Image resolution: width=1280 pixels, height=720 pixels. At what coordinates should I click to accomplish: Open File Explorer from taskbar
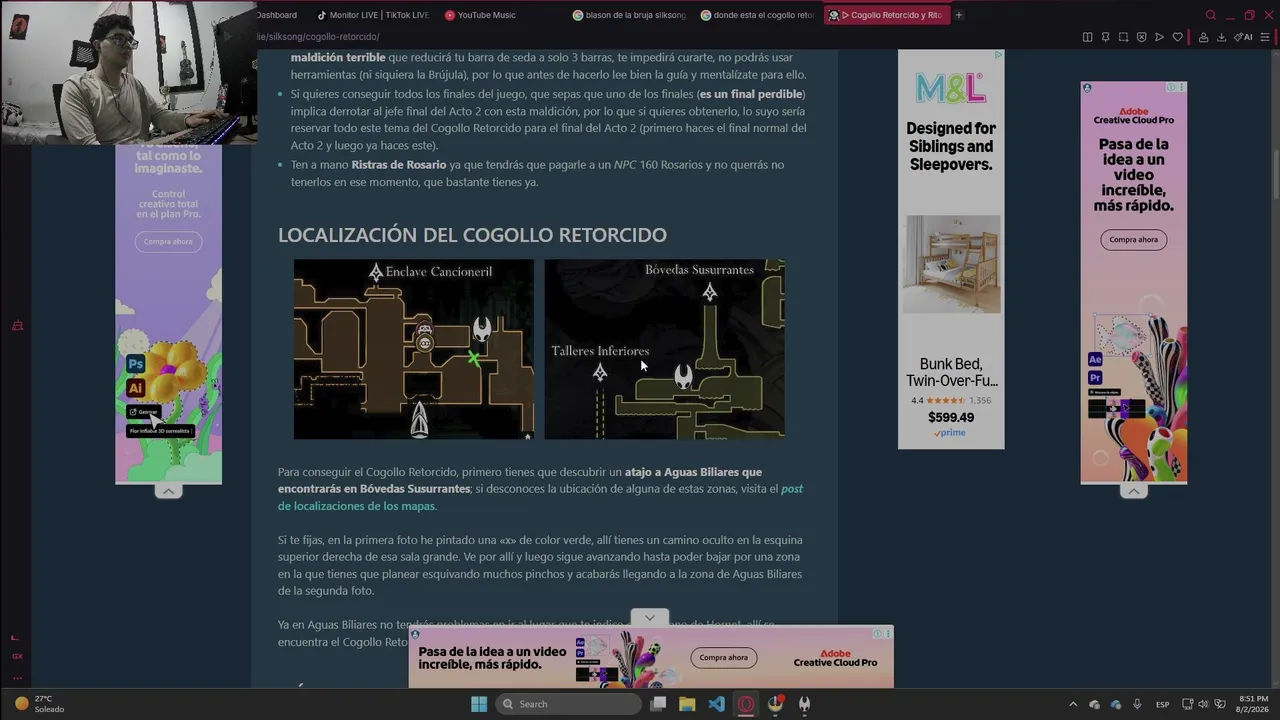click(x=687, y=704)
